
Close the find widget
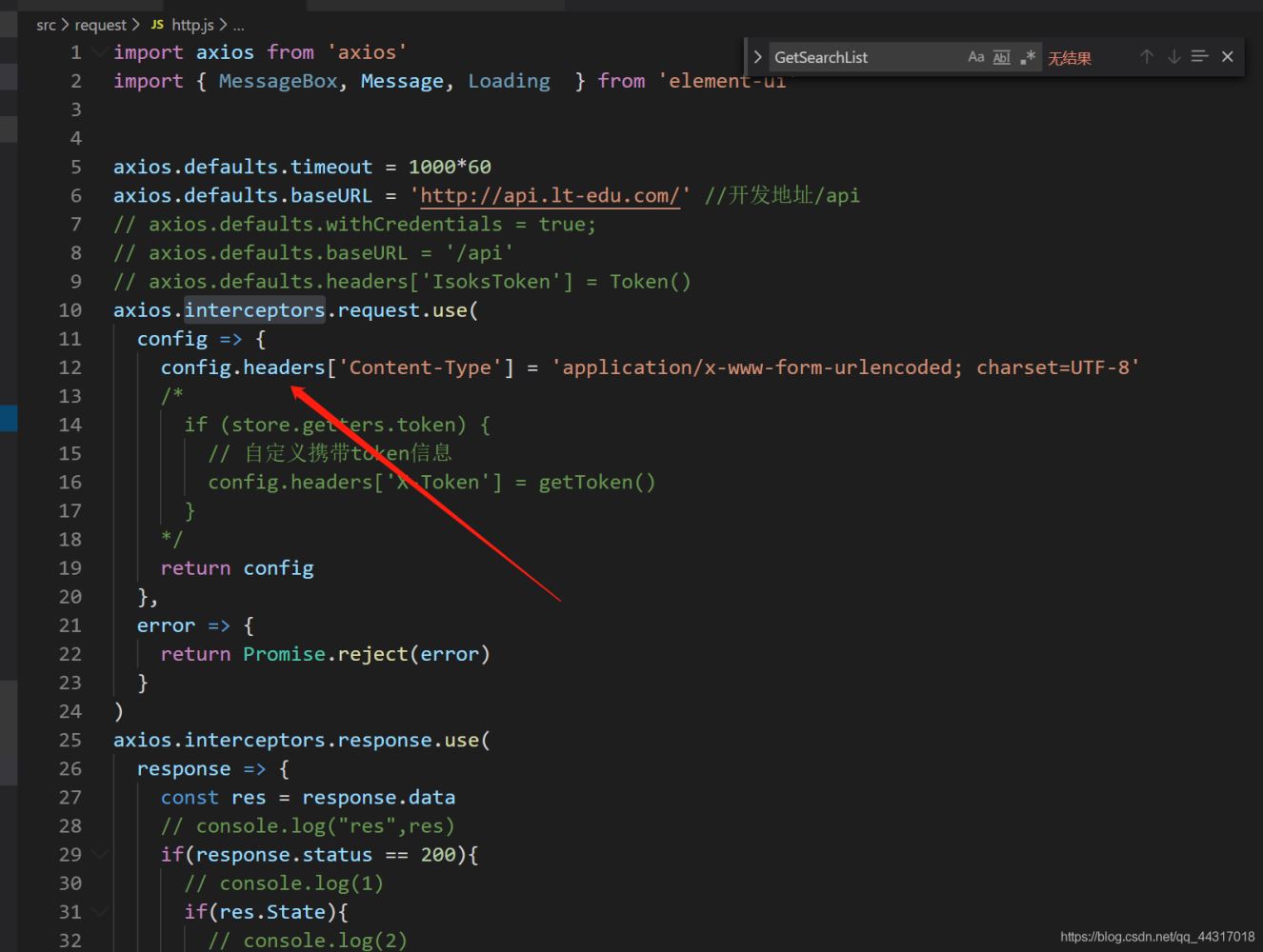point(1228,57)
